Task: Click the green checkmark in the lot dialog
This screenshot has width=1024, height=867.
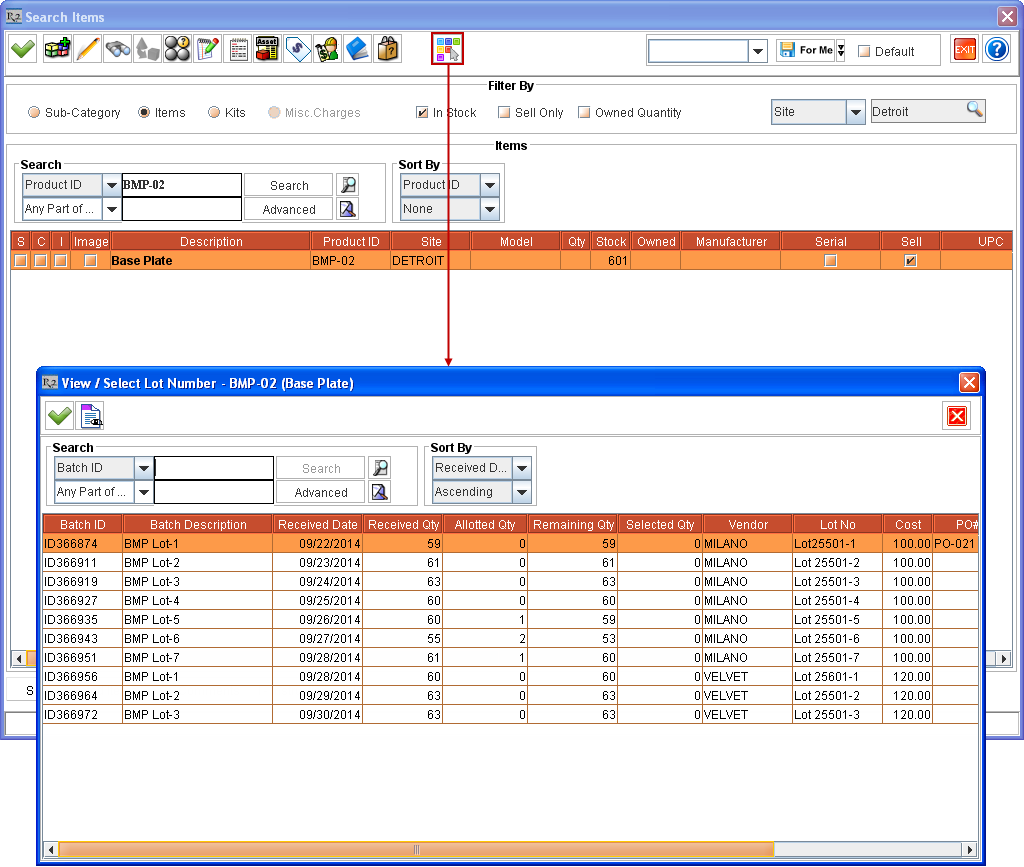Action: 59,415
